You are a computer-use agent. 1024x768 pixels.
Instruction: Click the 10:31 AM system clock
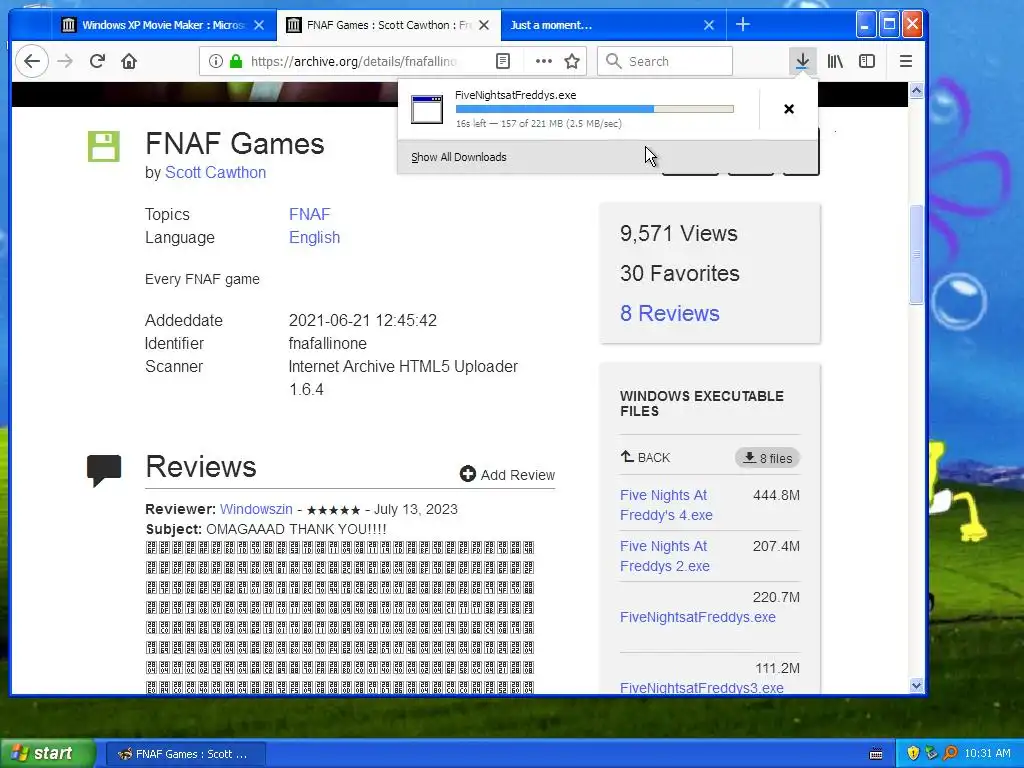tap(987, 754)
